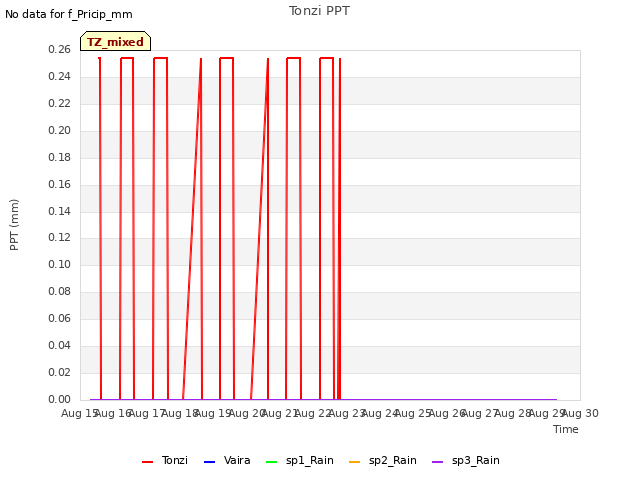The image size is (640, 480).
Task: Click the Aug 30 x-axis date label
Action: pos(580,413)
